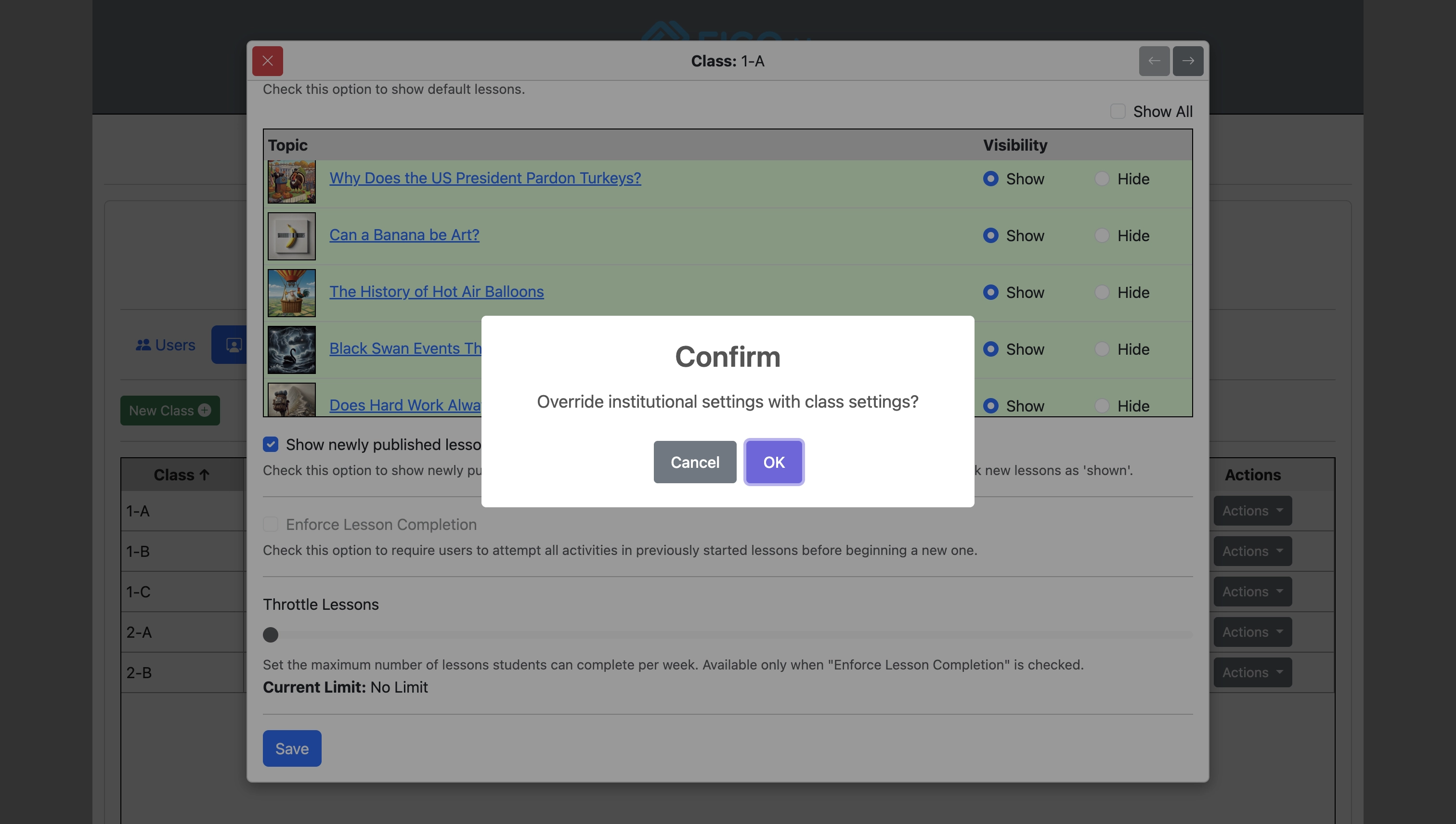The image size is (1456, 824).
Task: Select Show for Hot Air Balloons lesson
Action: (991, 292)
